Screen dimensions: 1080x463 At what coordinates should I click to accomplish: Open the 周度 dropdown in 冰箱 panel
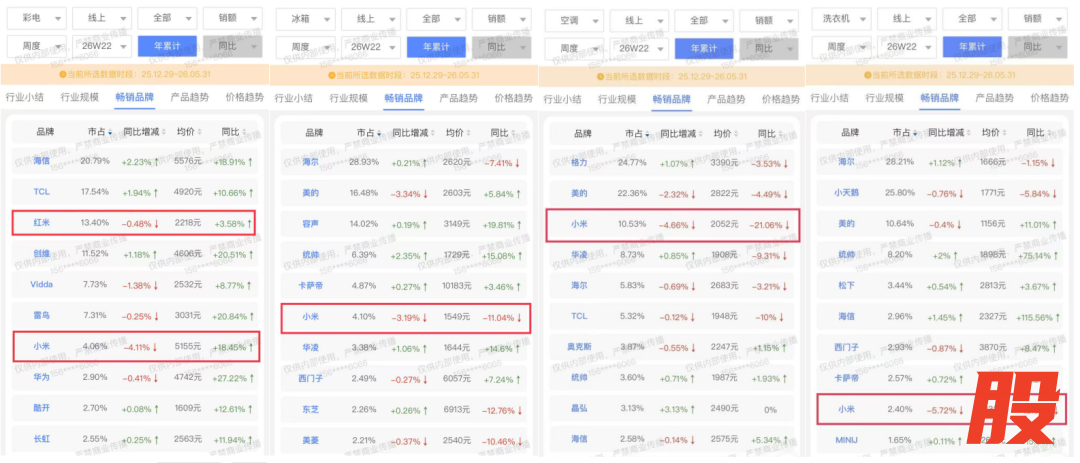[305, 48]
